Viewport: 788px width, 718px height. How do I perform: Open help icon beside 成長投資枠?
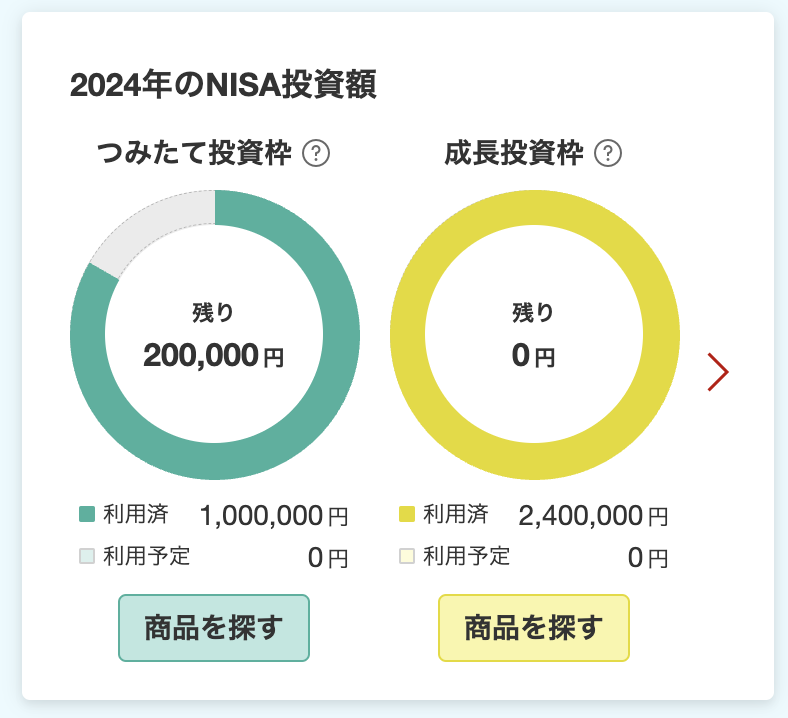coord(608,153)
